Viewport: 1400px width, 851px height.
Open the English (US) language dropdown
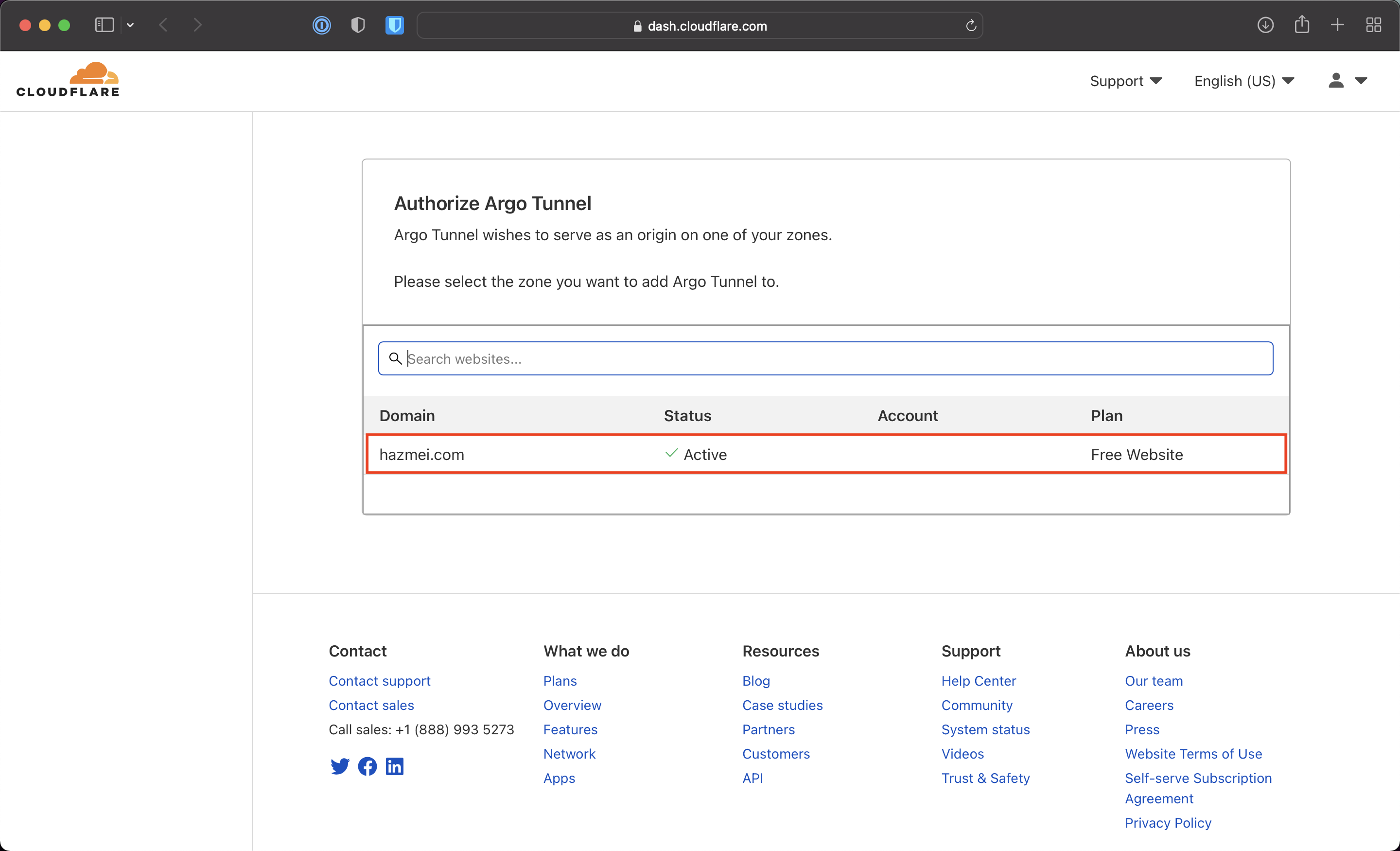click(x=1244, y=81)
